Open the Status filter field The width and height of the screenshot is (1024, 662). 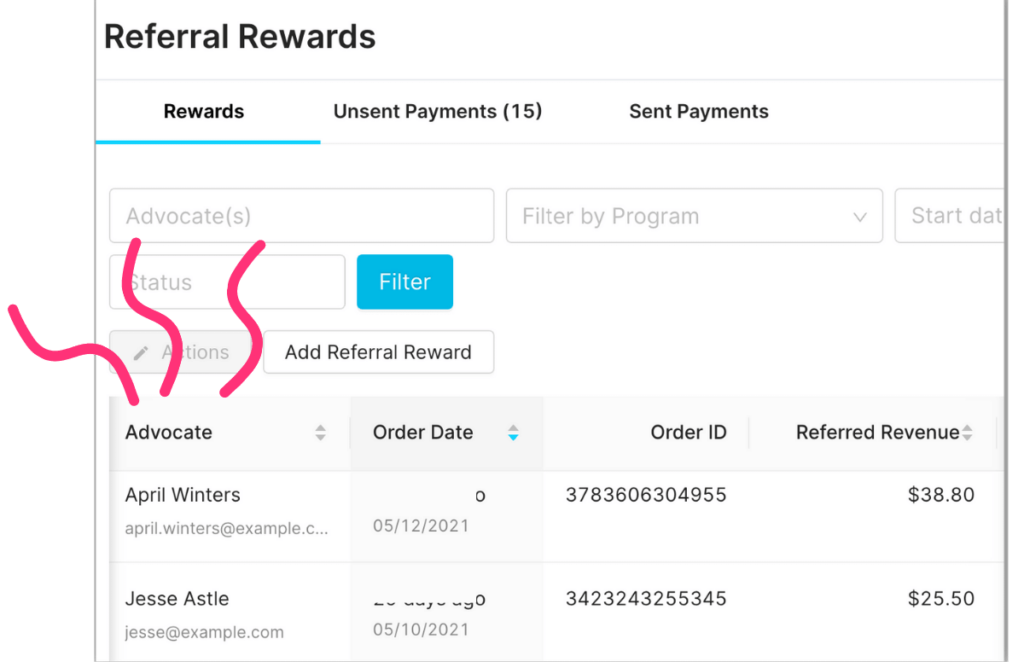point(227,282)
